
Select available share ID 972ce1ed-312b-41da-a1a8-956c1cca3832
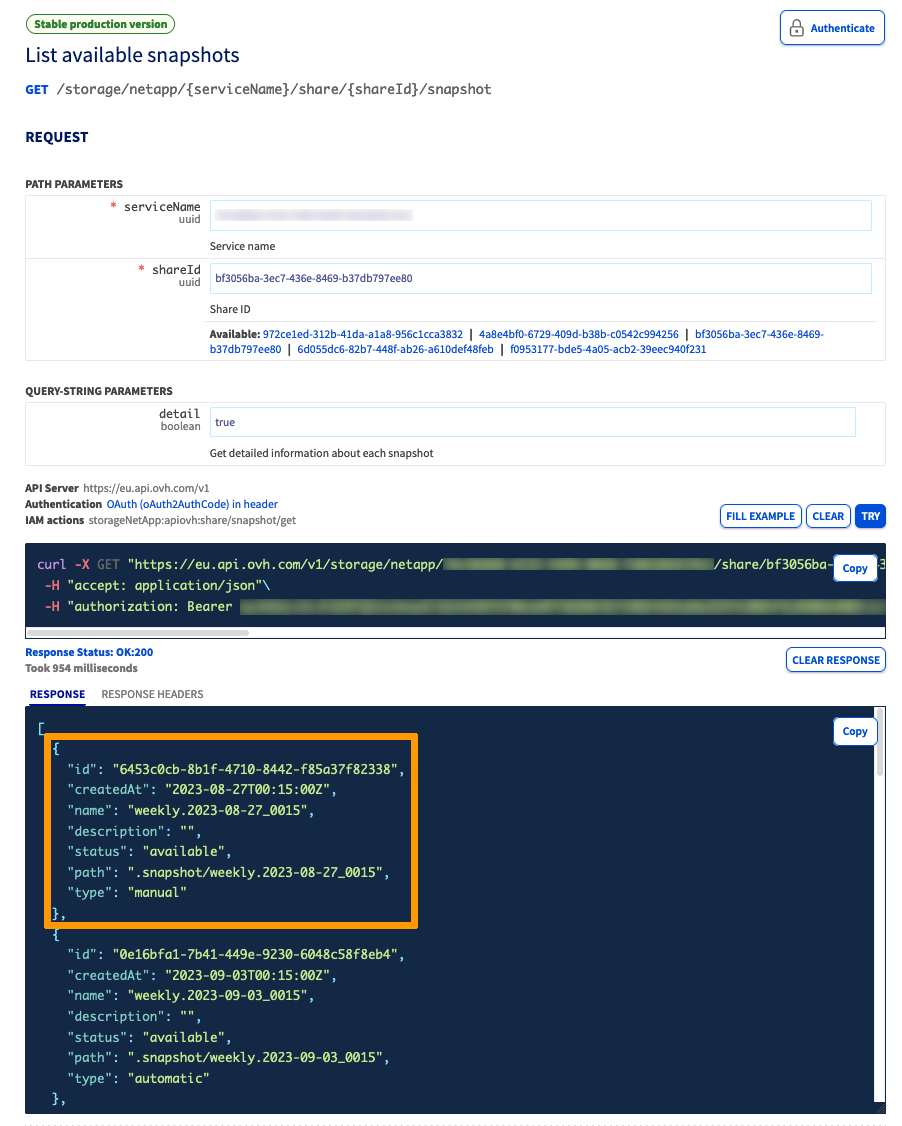click(x=362, y=334)
